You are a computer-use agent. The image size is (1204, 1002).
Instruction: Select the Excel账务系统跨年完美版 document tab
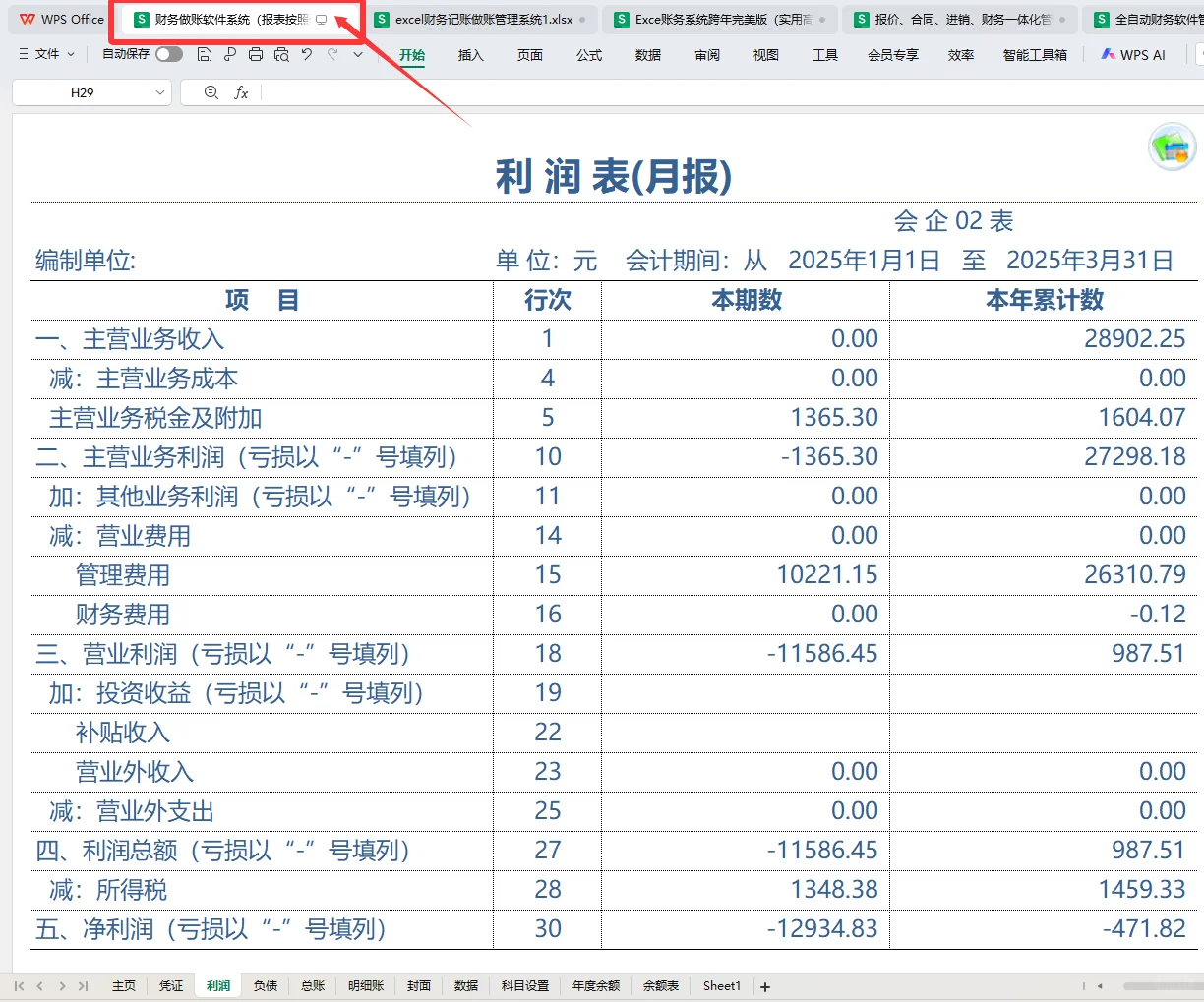click(x=720, y=18)
